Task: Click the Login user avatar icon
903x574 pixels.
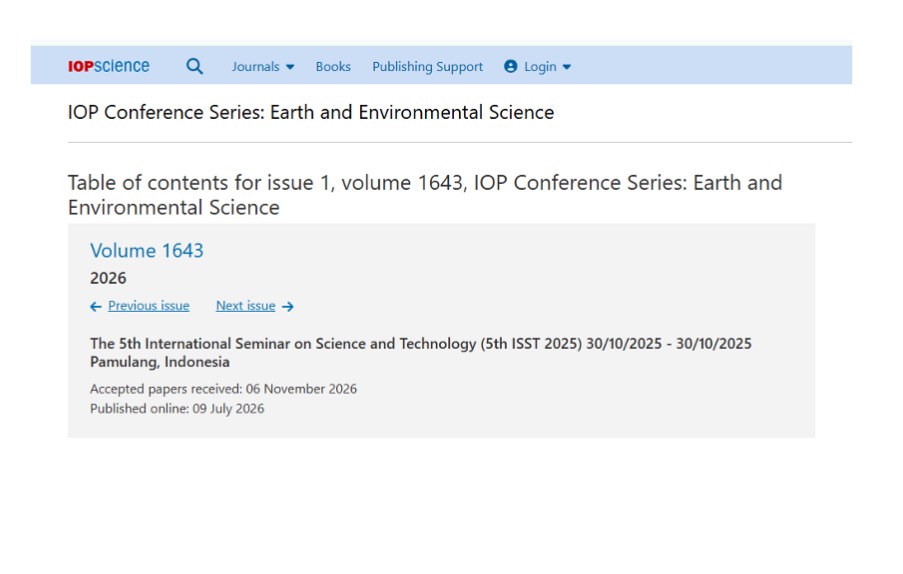Action: coord(510,66)
